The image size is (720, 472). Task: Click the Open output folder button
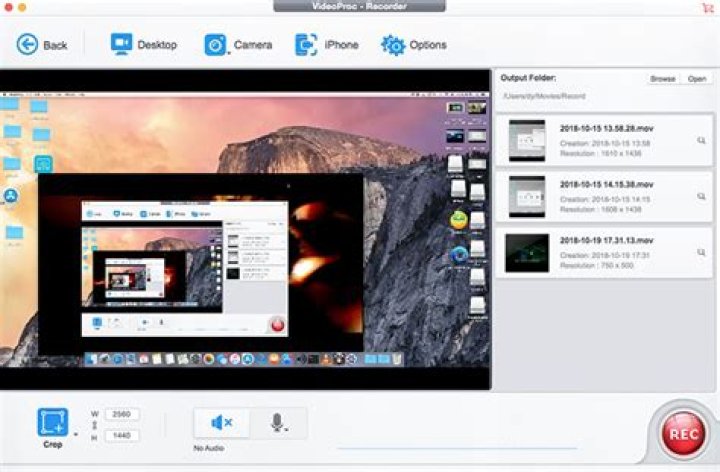pos(696,78)
